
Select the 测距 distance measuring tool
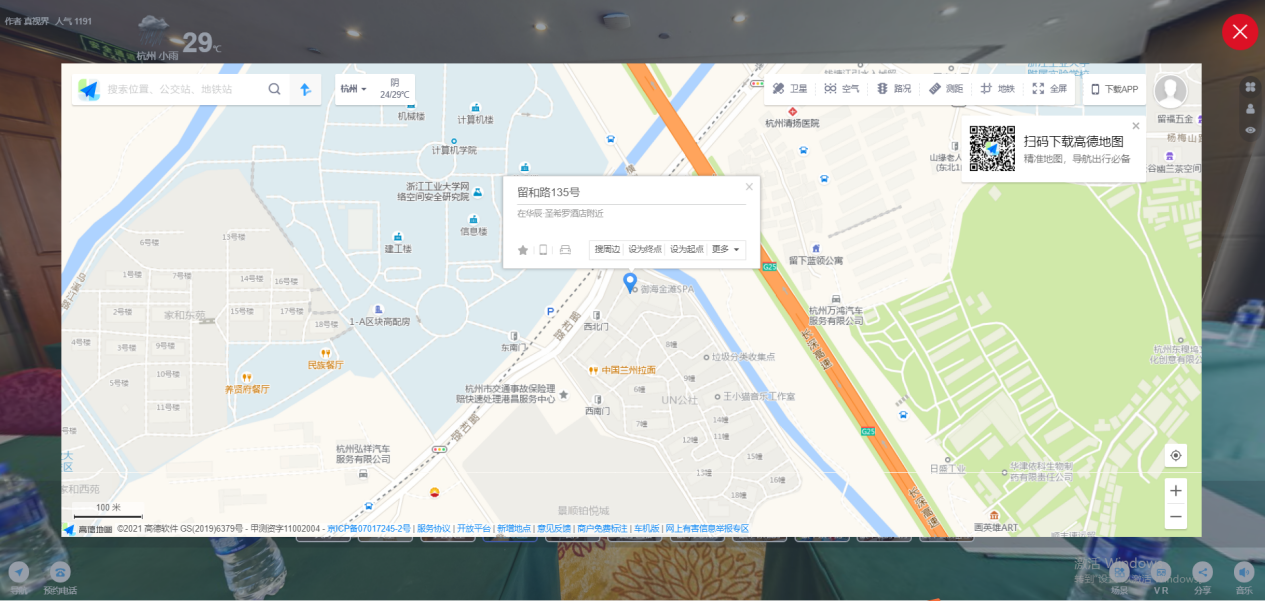click(x=946, y=89)
